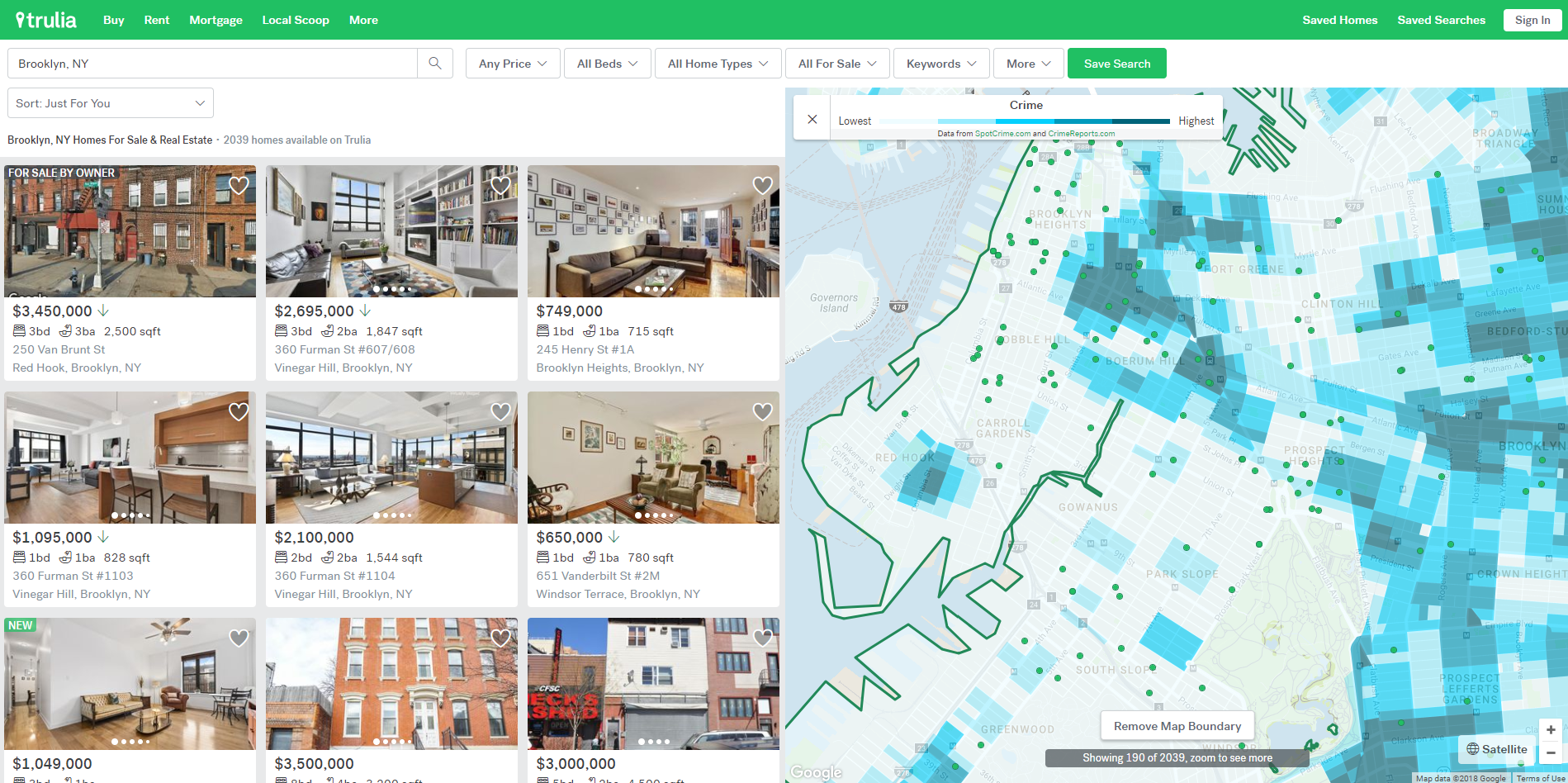
Task: Click the search magnifier icon
Action: pyautogui.click(x=435, y=63)
